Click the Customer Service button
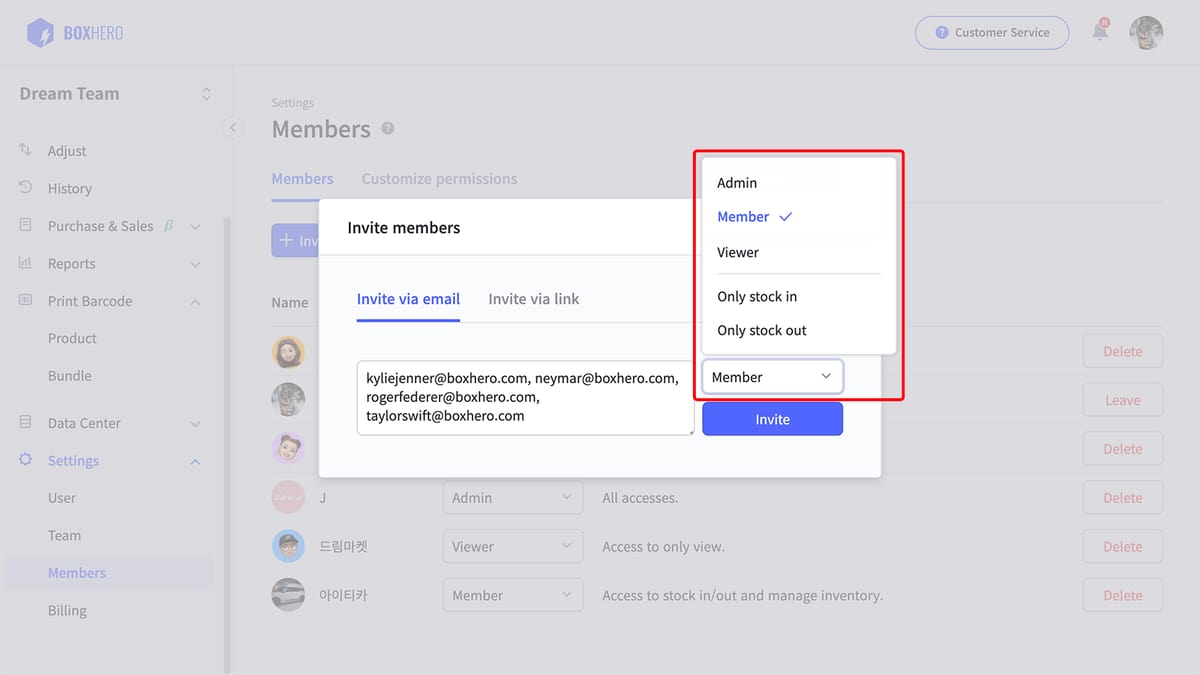Image resolution: width=1200 pixels, height=675 pixels. click(991, 32)
